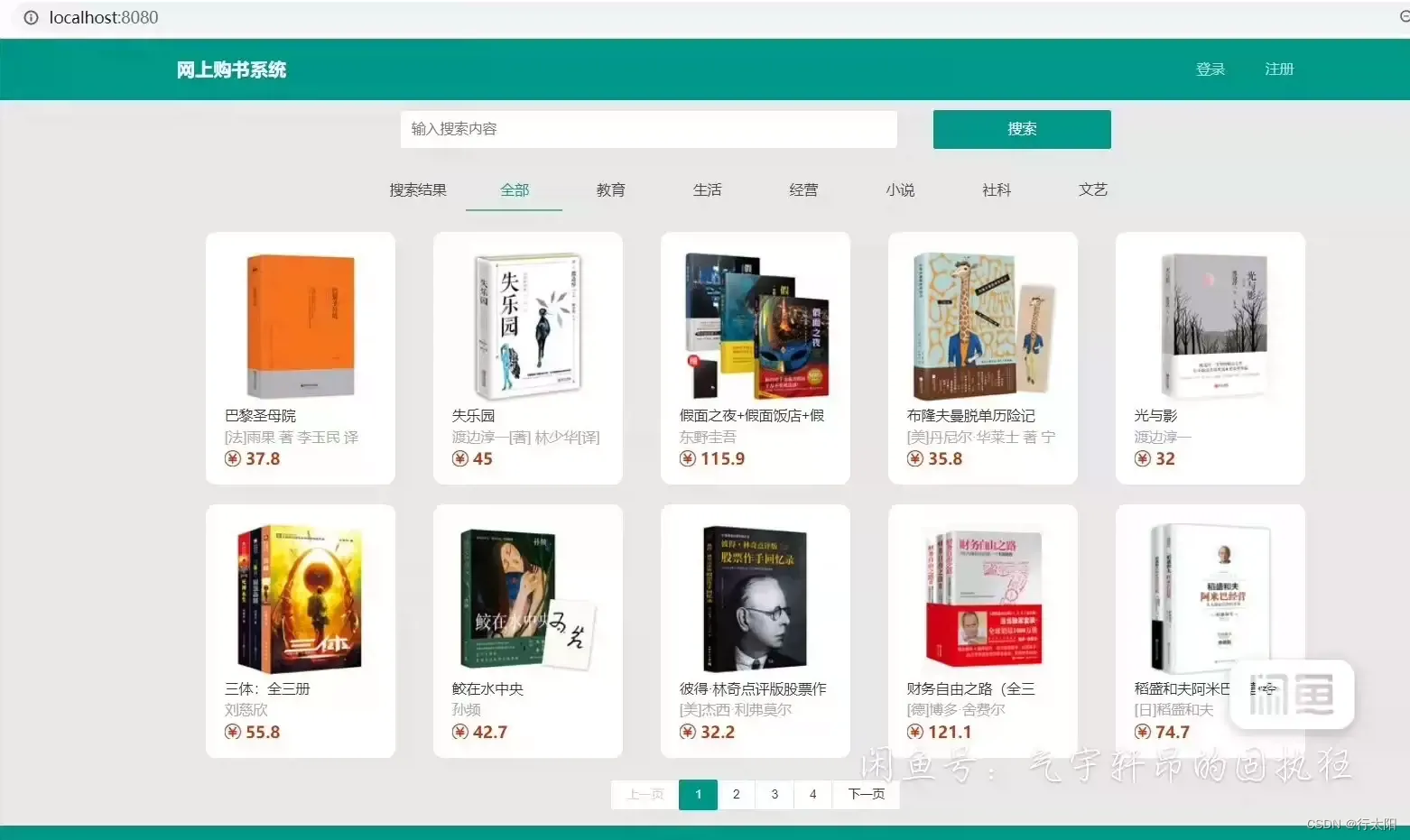This screenshot has width=1410, height=840.
Task: Click the site info icon beside localhost:8080
Action: [31, 17]
